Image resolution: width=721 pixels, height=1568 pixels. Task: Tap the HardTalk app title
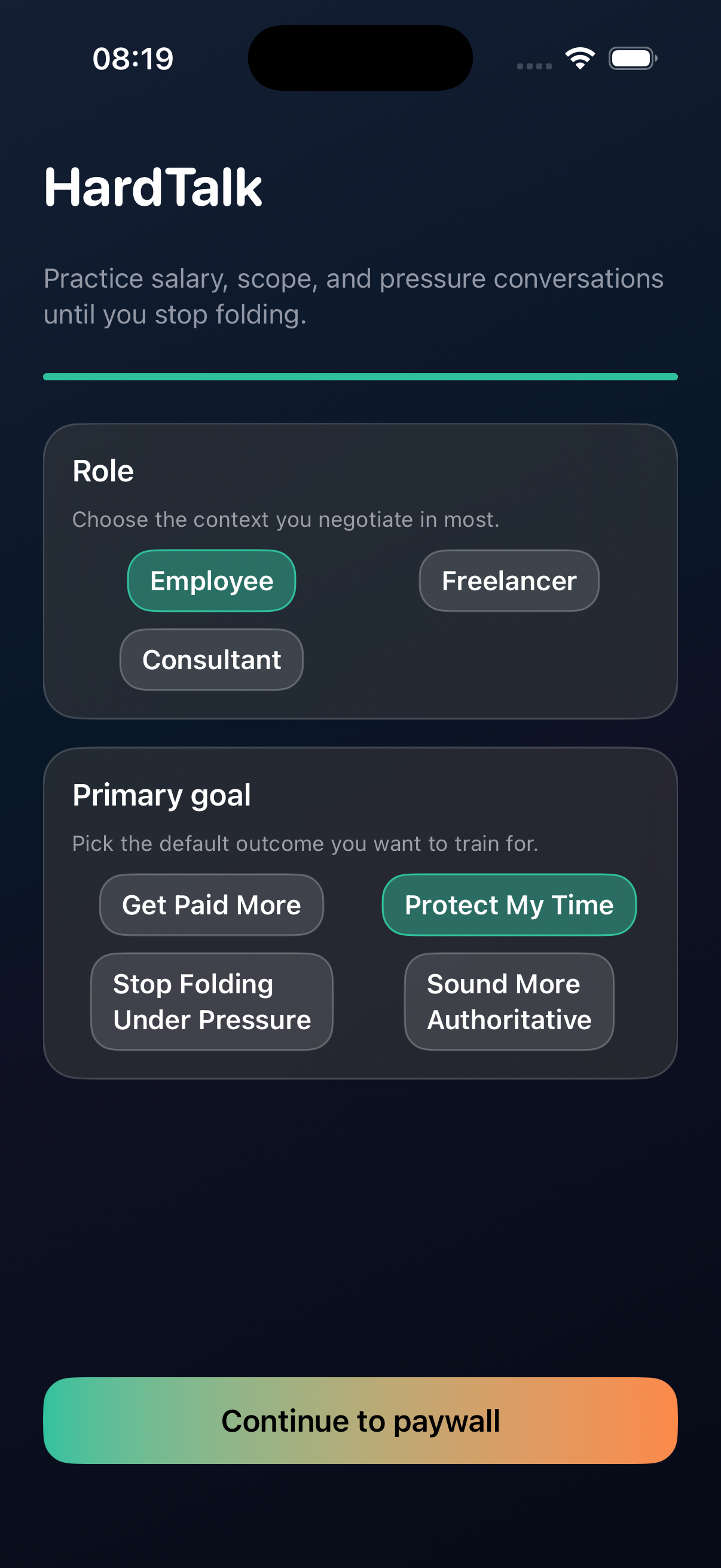pyautogui.click(x=152, y=188)
